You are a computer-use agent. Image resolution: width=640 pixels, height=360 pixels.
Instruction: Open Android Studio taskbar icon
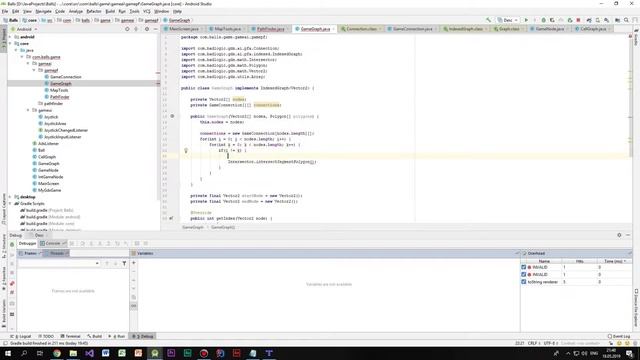click(x=155, y=353)
